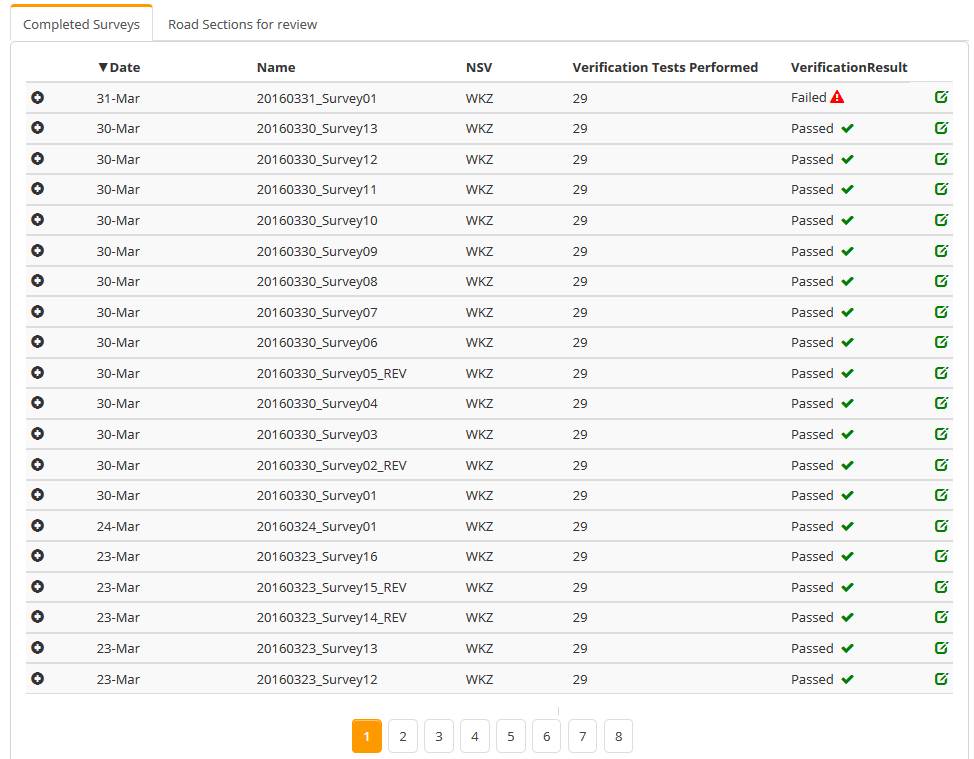Expand the 20160330_Survey02_REV row

coord(38,465)
